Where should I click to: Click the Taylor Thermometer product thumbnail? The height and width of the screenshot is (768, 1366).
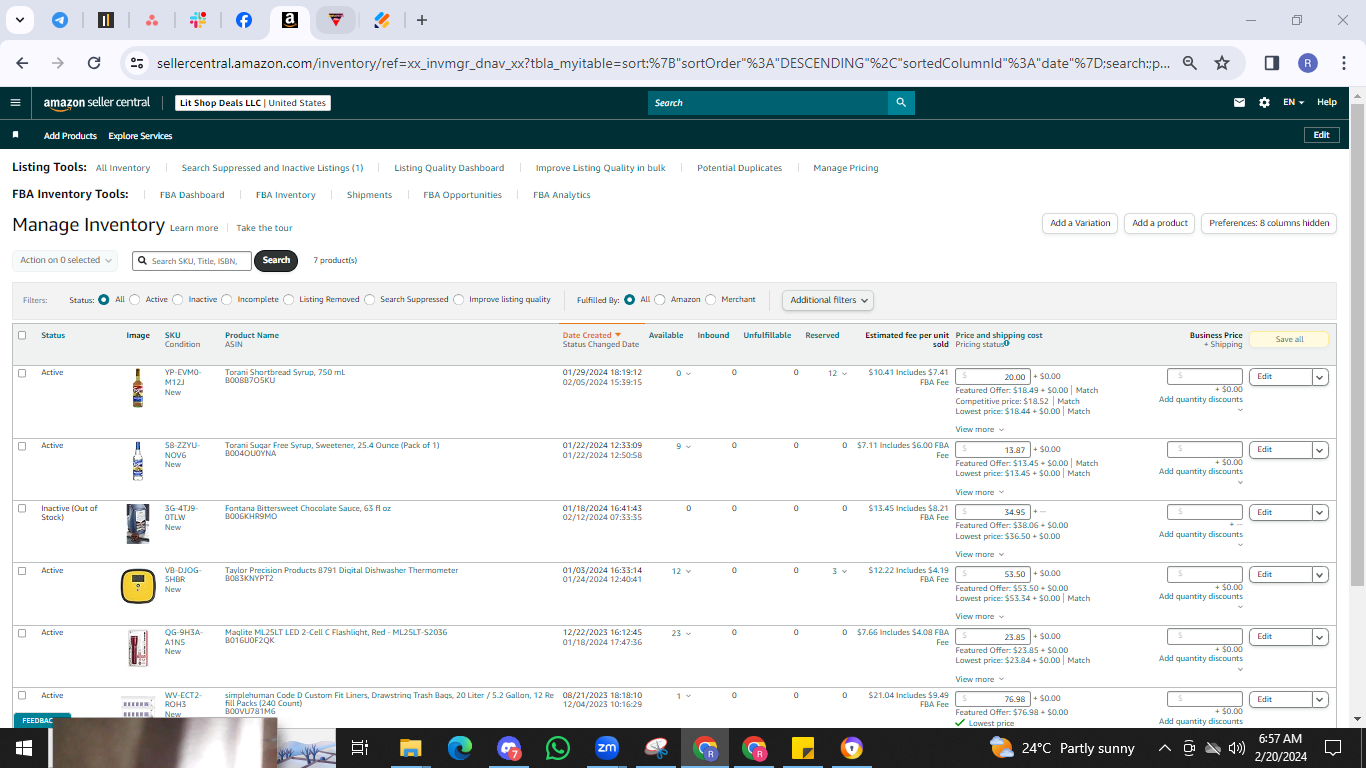tap(138, 586)
